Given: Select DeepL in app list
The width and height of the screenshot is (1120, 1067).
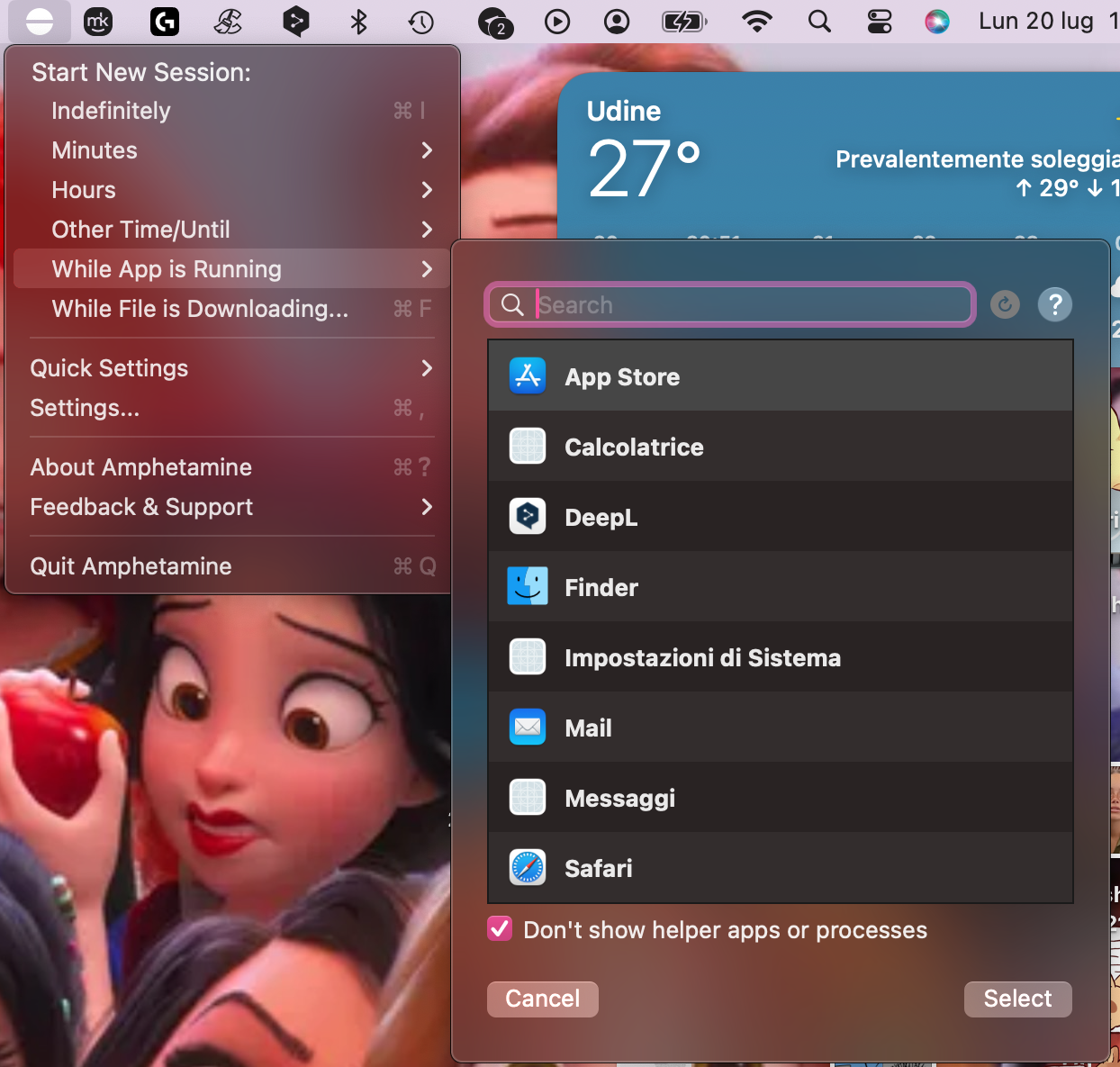Looking at the screenshot, I should 781,517.
